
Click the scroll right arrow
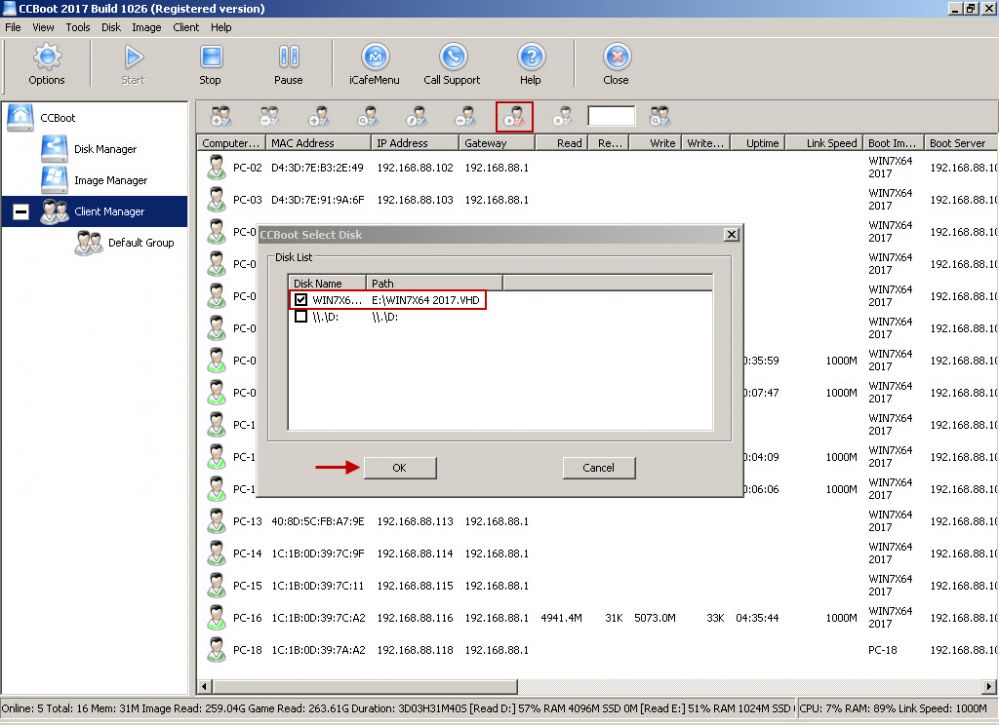tap(988, 686)
